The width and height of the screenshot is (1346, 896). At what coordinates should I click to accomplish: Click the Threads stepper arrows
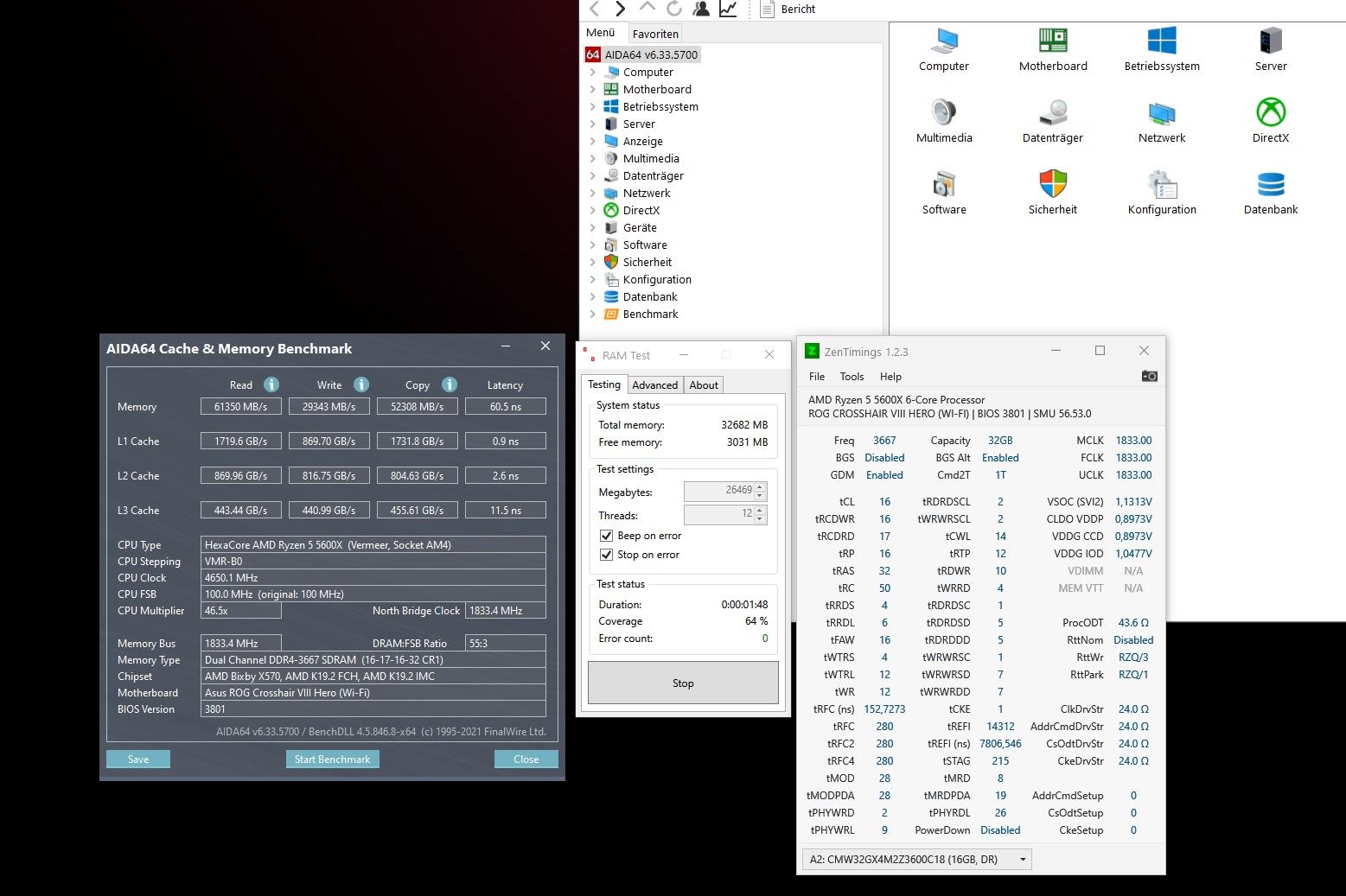(x=760, y=514)
